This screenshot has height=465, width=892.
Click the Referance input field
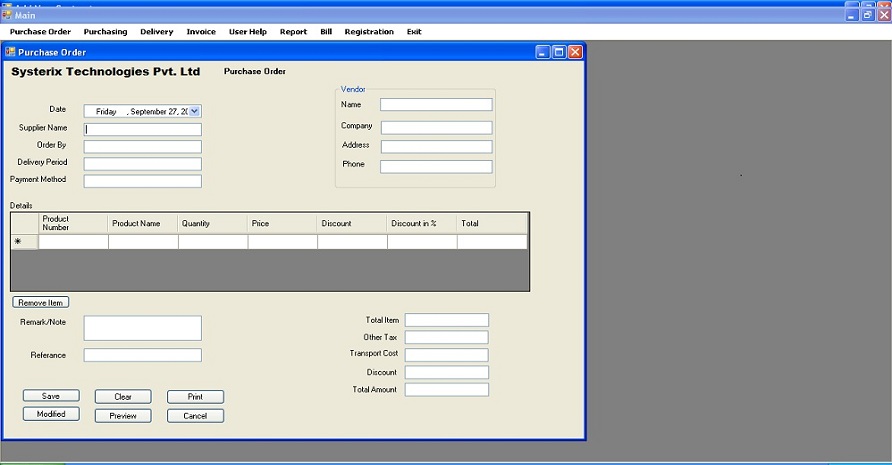pos(142,355)
